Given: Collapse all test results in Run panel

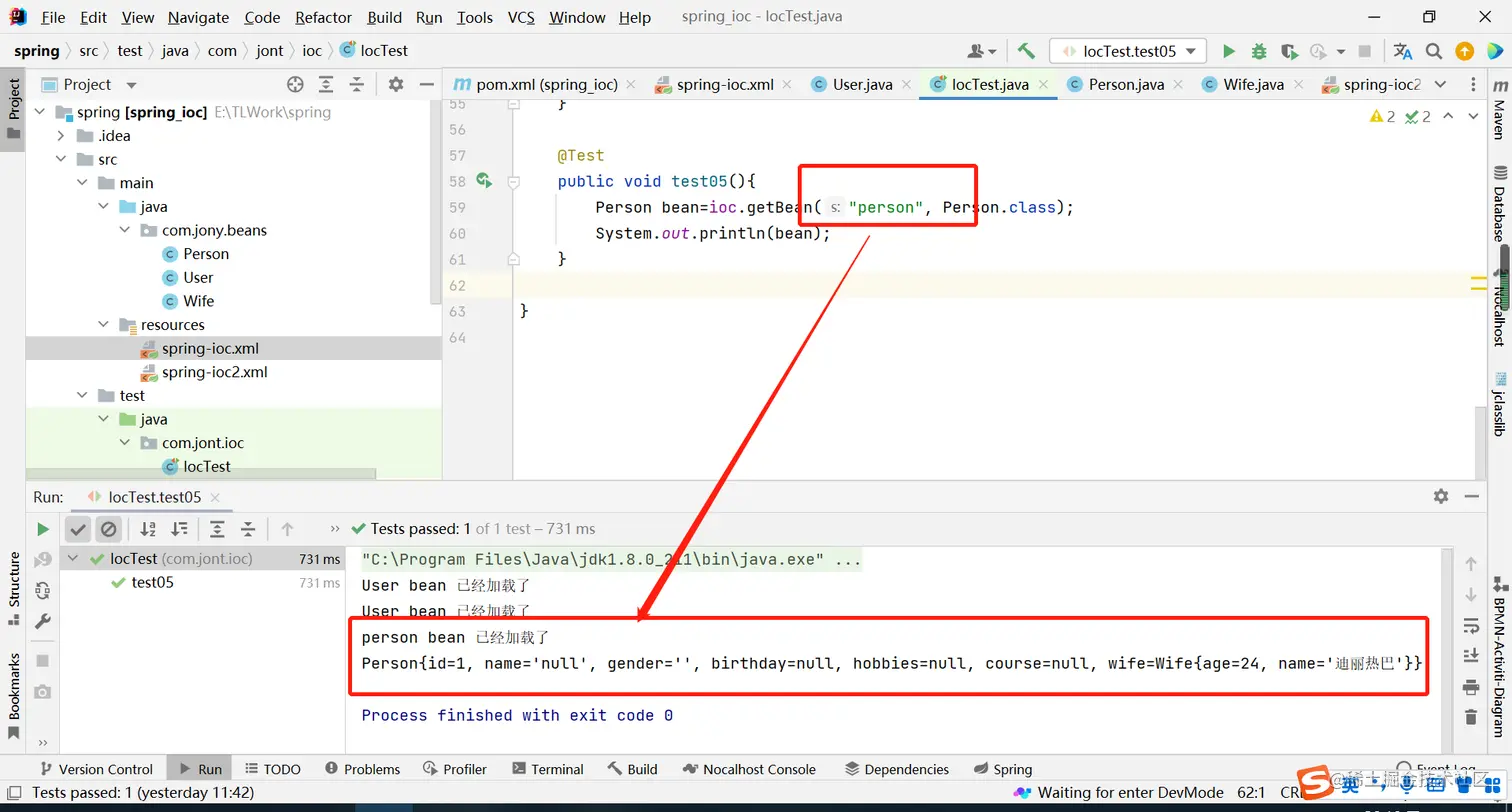Looking at the screenshot, I should [248, 529].
